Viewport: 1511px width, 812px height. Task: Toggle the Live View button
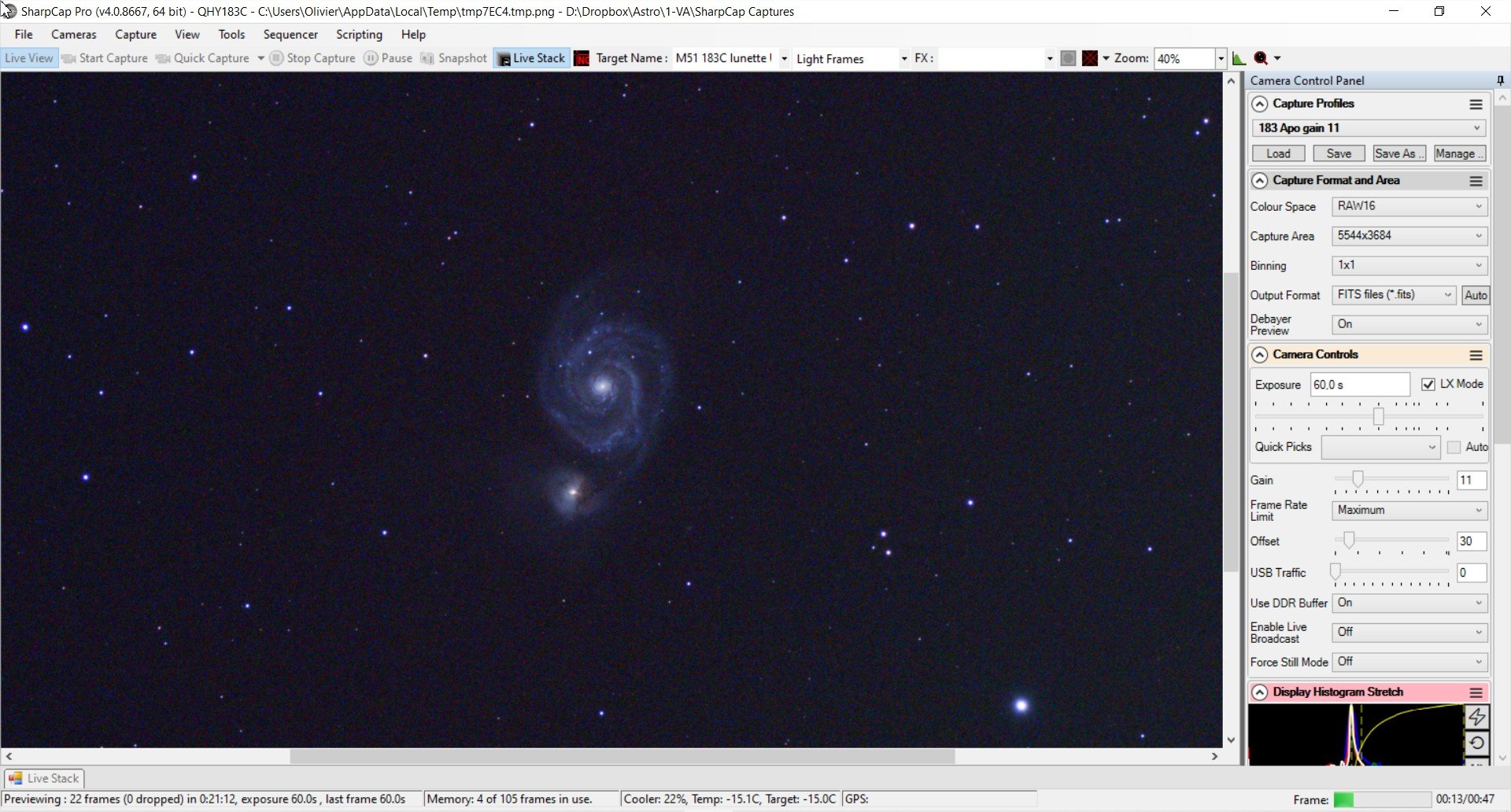29,58
